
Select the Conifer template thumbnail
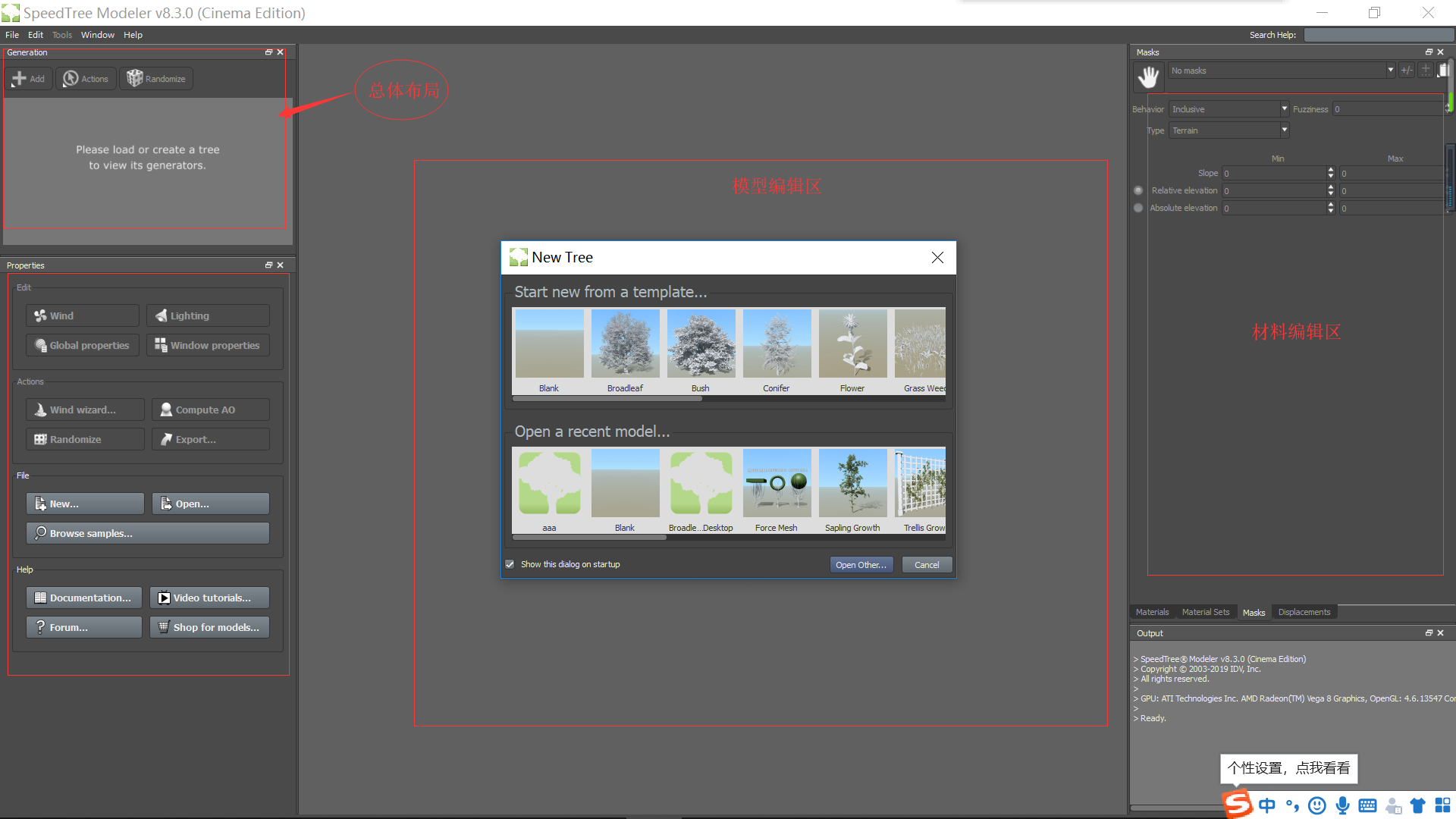click(x=777, y=344)
